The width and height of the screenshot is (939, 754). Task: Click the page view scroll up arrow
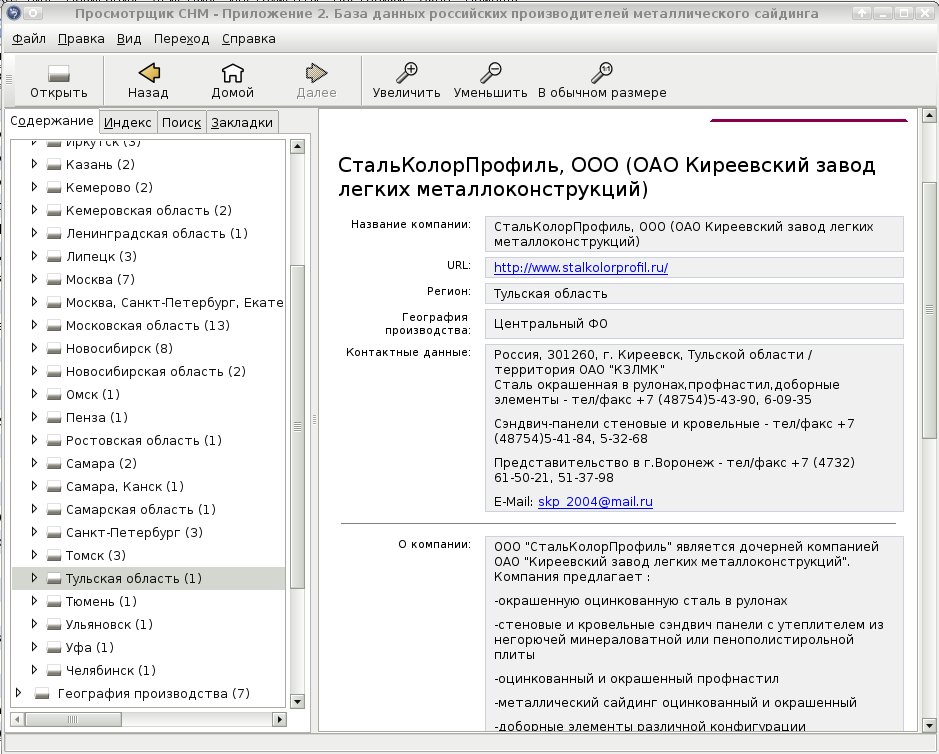[x=929, y=115]
